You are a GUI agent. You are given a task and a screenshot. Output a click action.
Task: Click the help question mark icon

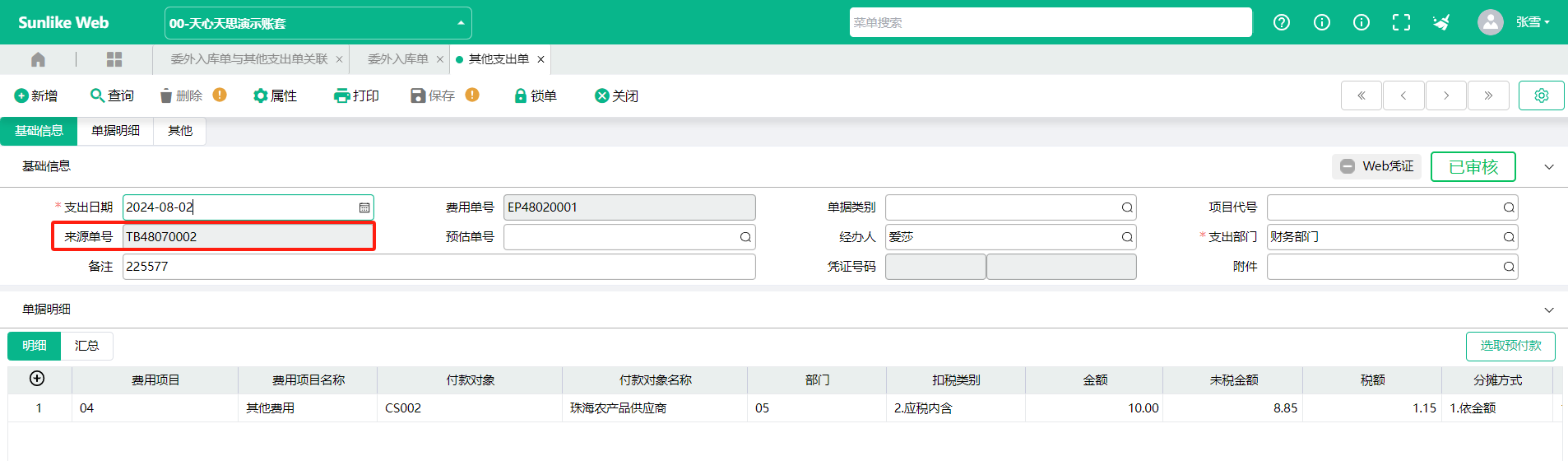1282,22
